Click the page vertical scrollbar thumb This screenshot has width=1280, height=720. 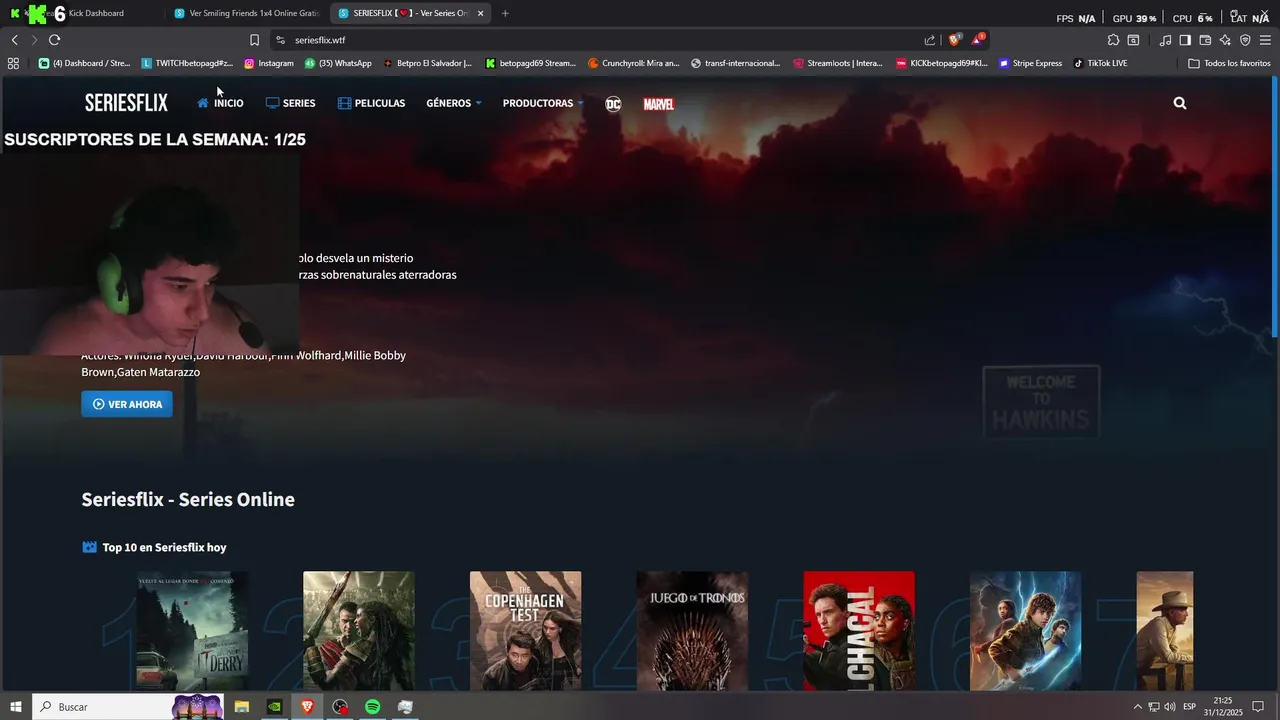1274,208
